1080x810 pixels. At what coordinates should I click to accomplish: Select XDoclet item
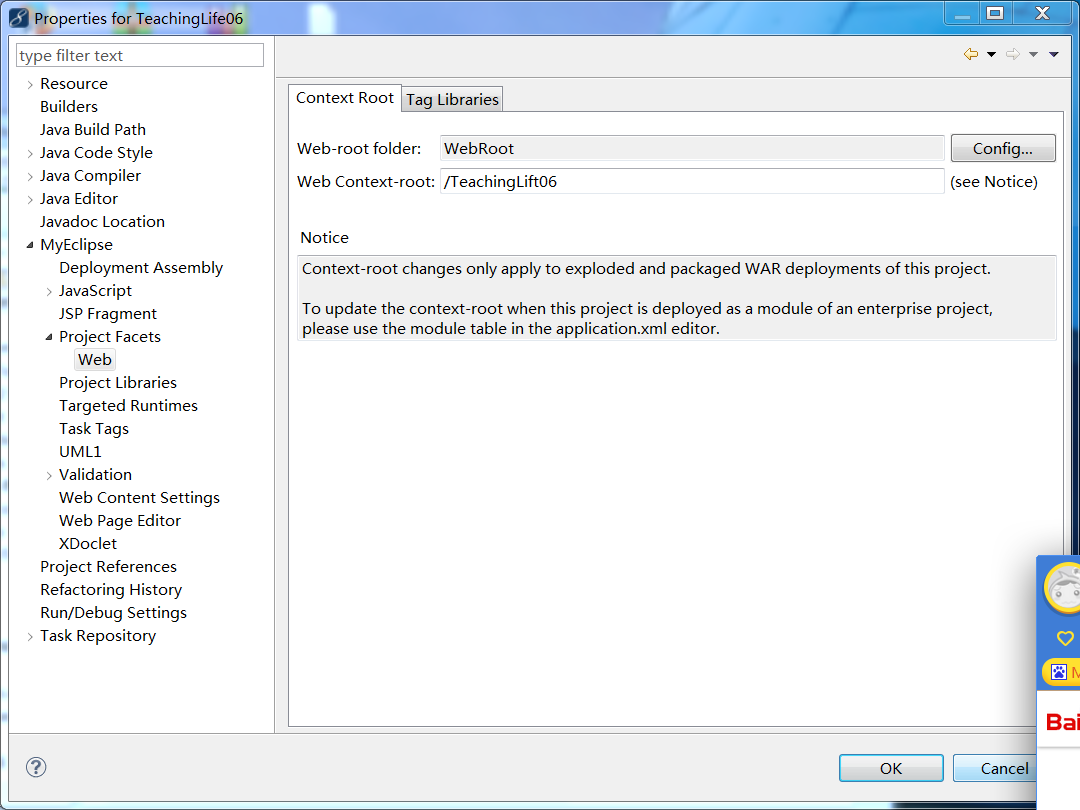point(88,544)
